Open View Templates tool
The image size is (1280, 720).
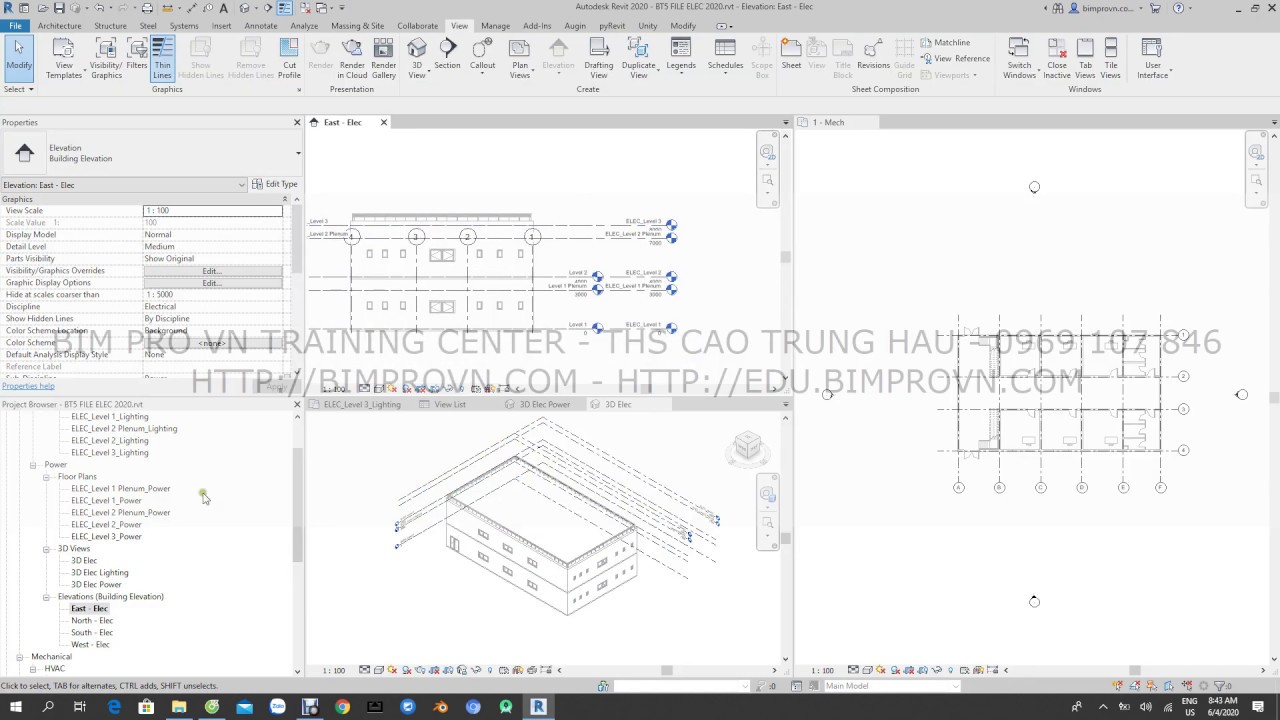[x=63, y=58]
